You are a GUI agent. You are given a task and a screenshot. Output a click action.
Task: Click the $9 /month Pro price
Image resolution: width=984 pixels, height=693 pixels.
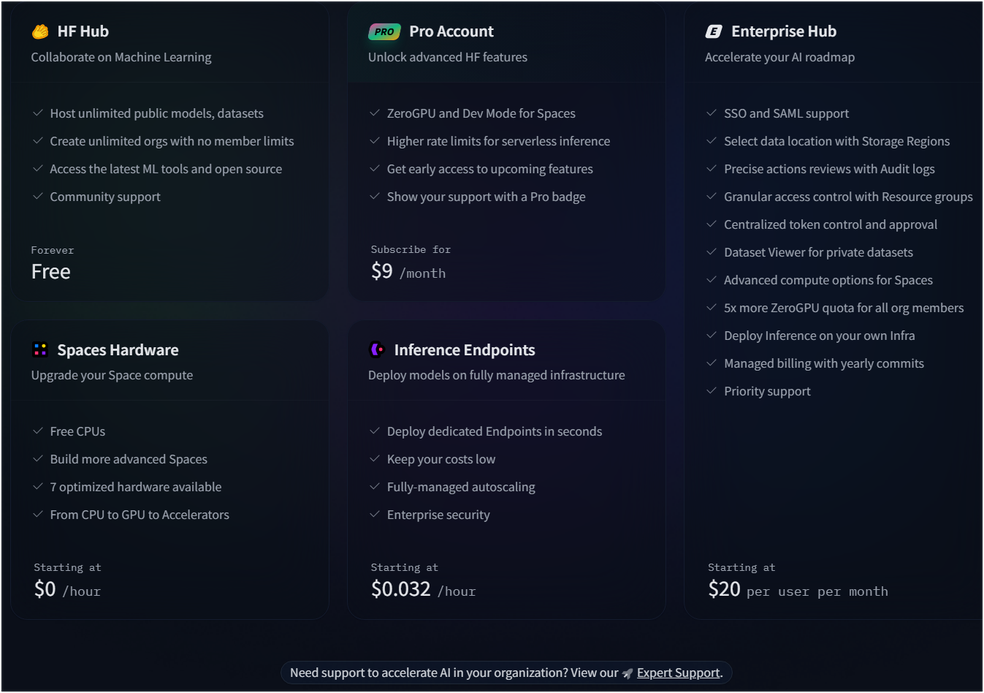click(x=408, y=271)
